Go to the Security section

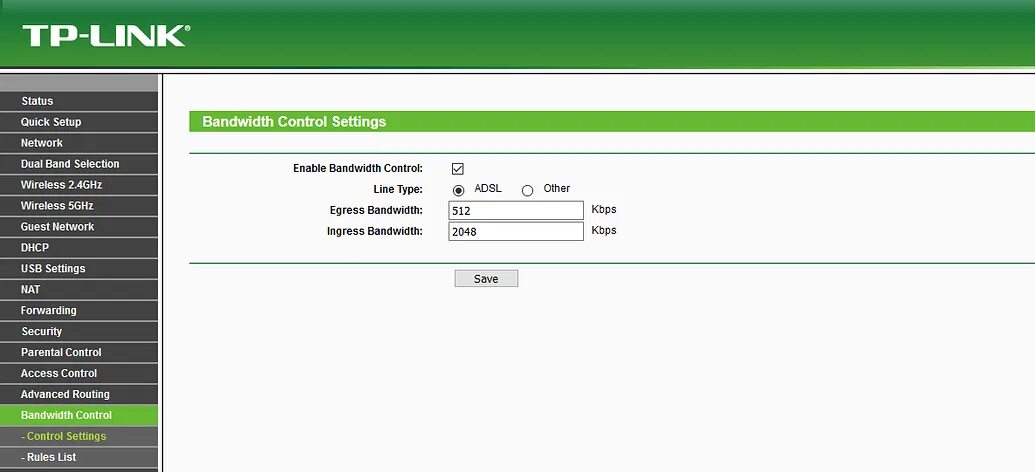(79, 331)
